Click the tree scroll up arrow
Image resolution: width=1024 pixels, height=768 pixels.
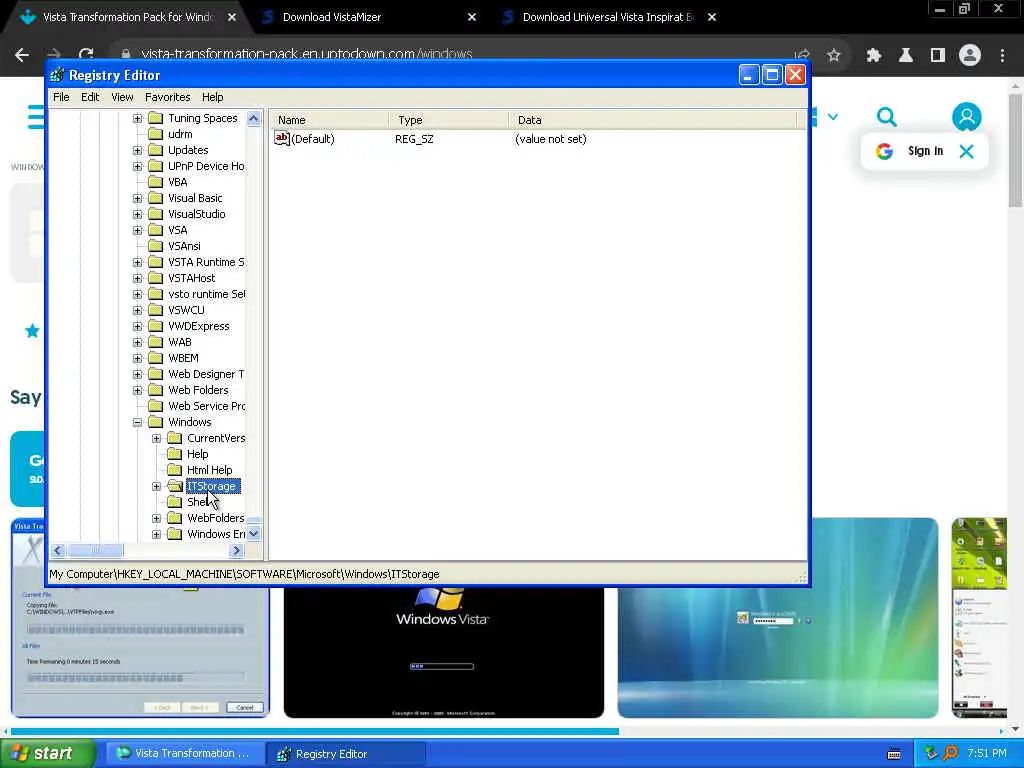(x=253, y=118)
